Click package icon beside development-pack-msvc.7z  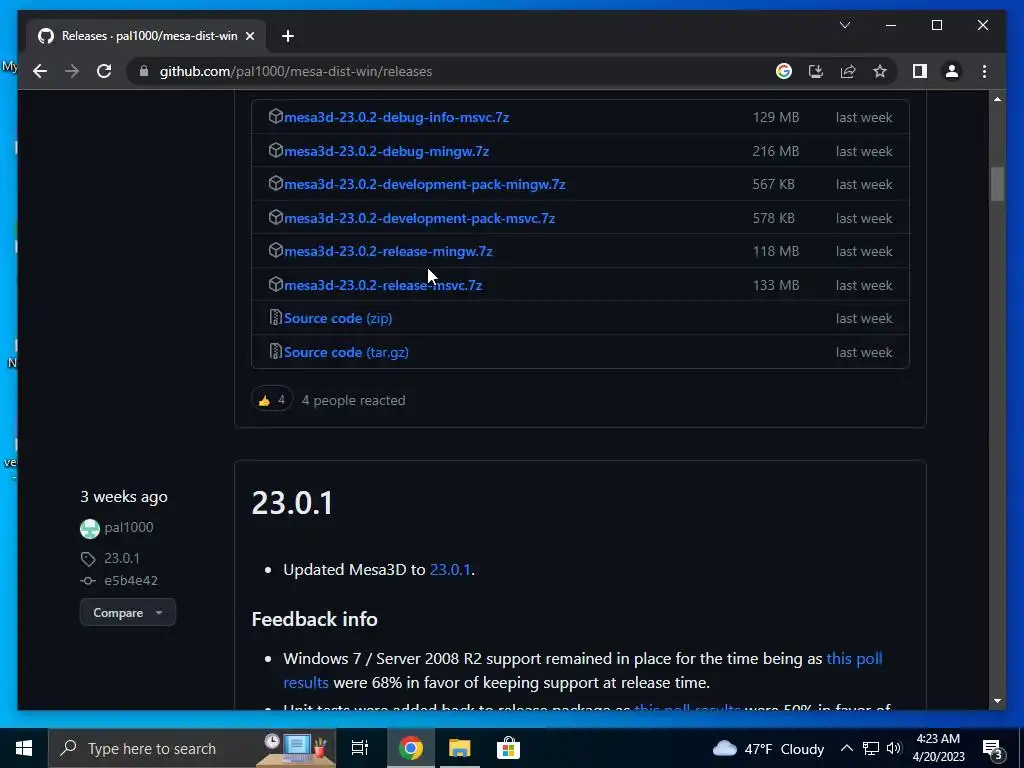276,217
